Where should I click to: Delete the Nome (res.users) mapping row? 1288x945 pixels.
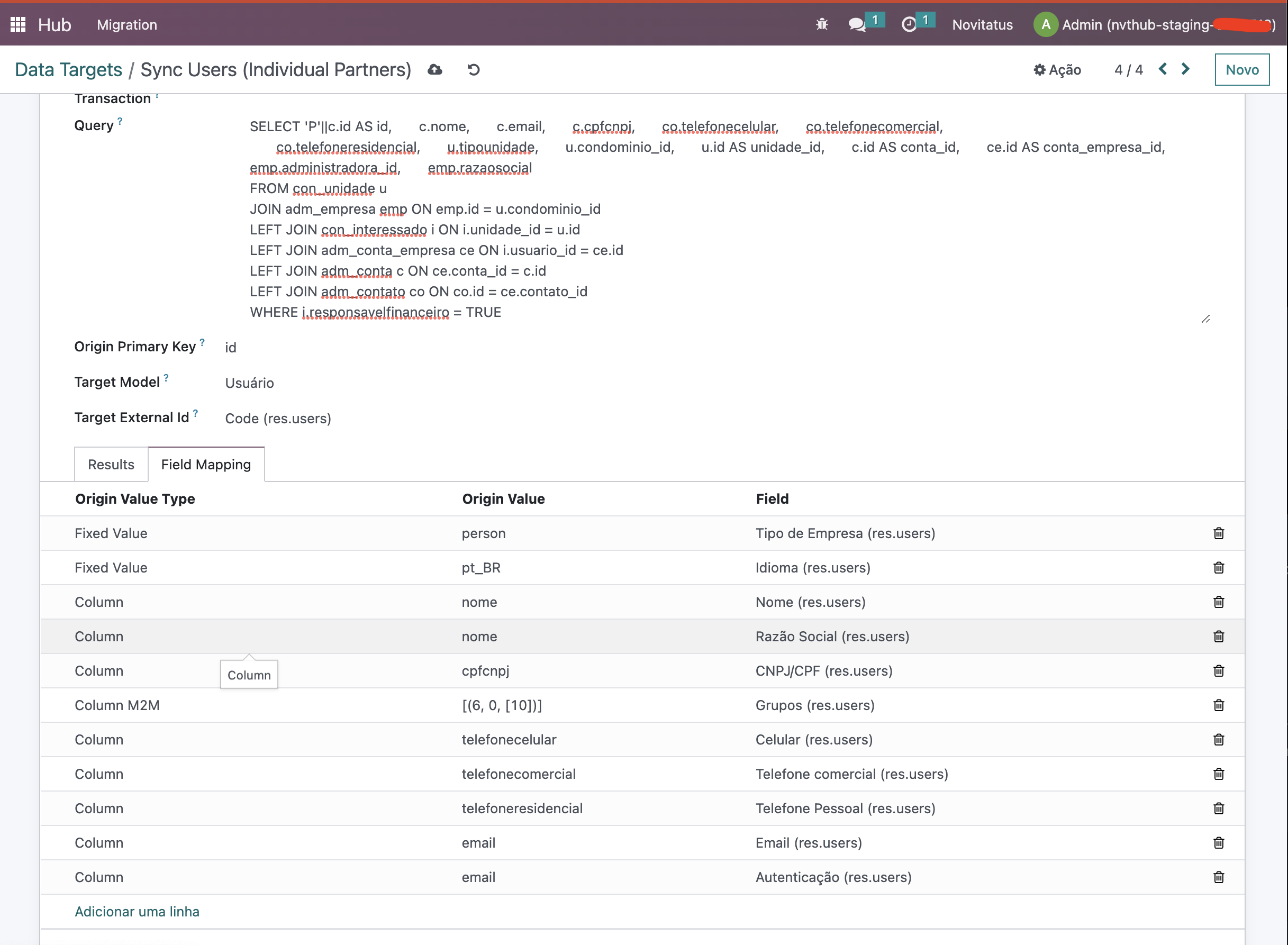(1219, 602)
